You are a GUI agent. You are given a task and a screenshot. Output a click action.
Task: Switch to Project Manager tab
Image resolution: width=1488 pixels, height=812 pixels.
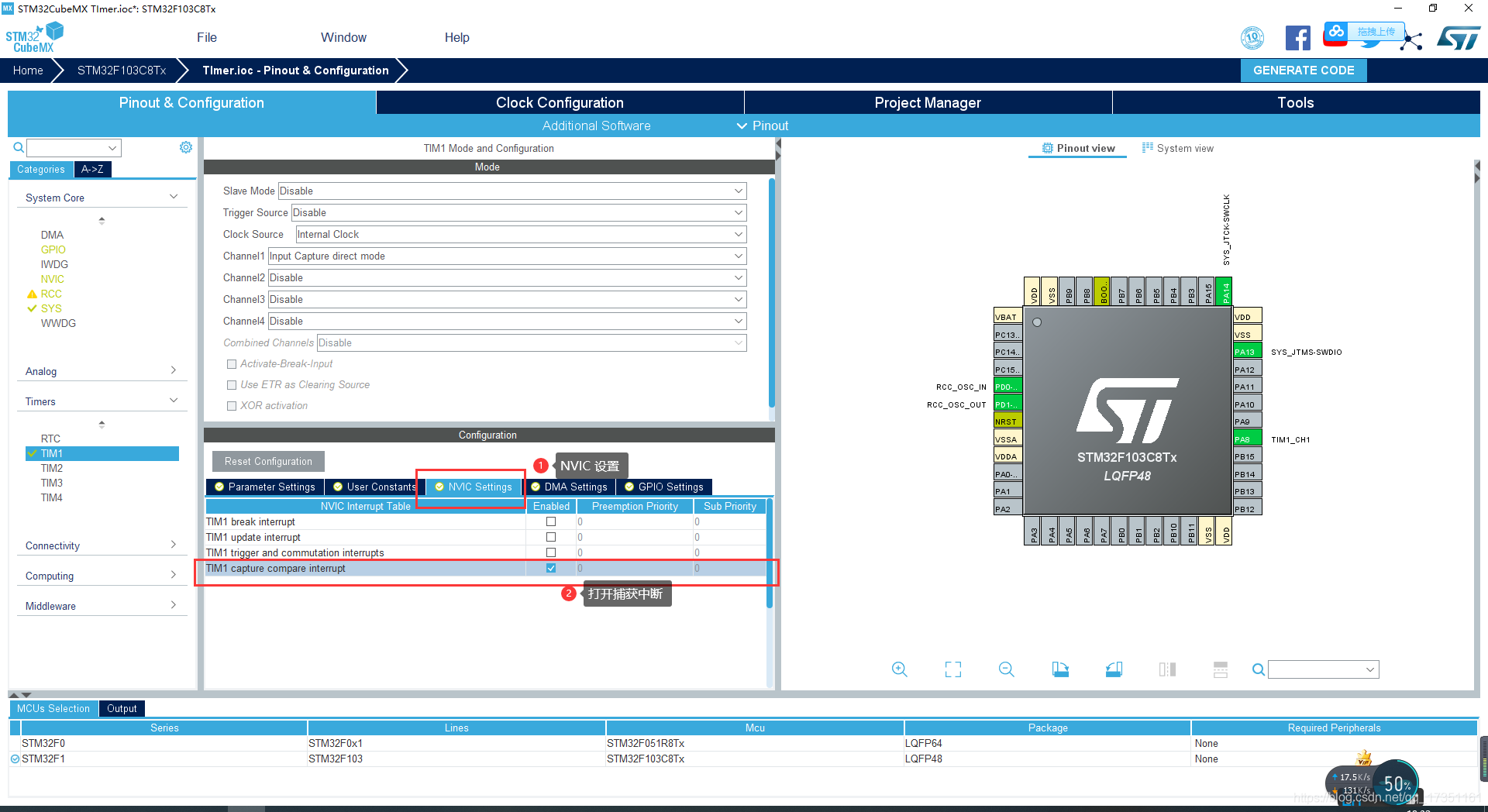[x=928, y=102]
